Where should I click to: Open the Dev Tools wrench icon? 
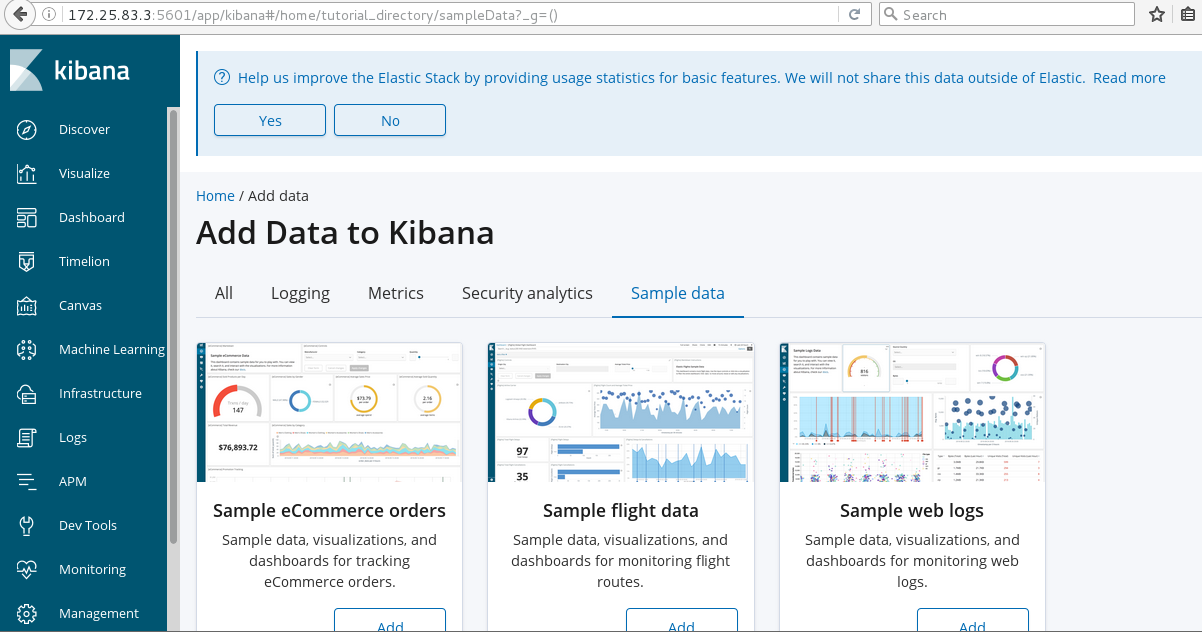27,526
